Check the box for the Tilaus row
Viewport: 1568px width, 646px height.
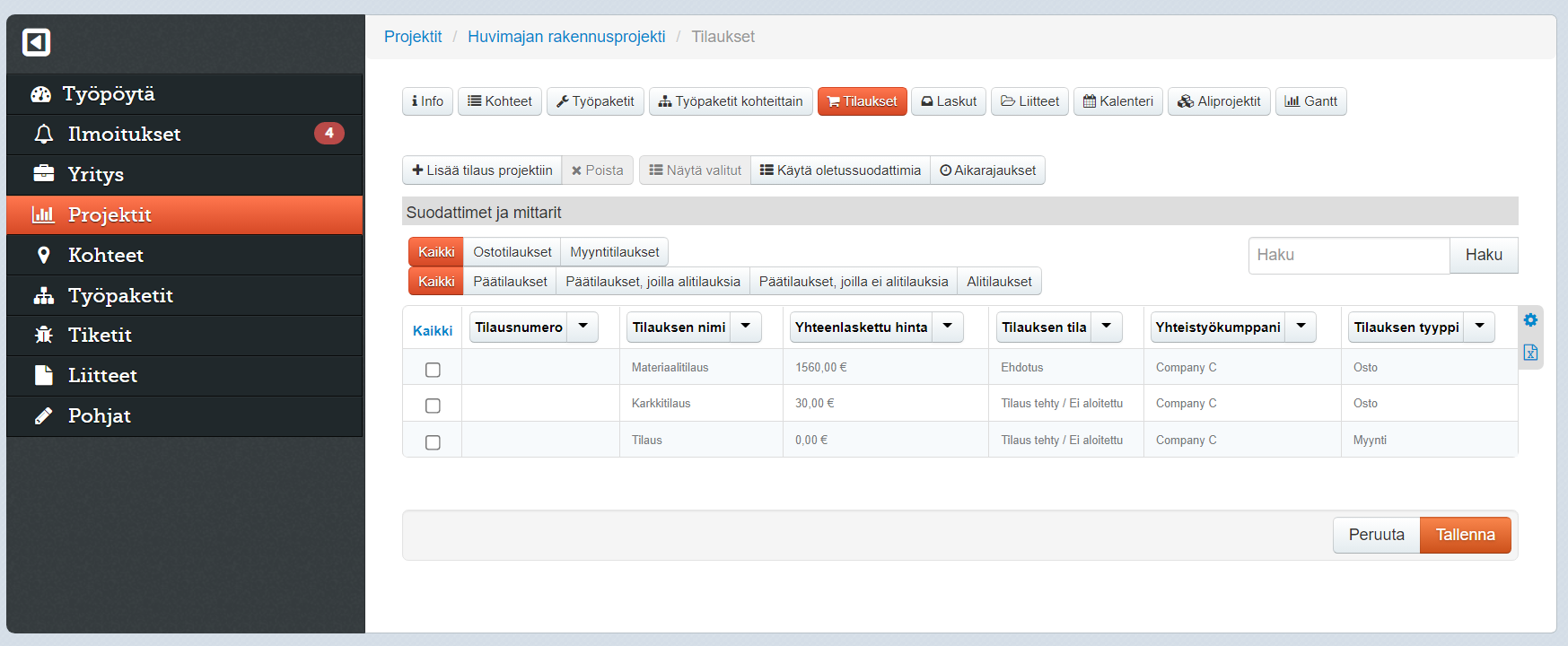[433, 442]
